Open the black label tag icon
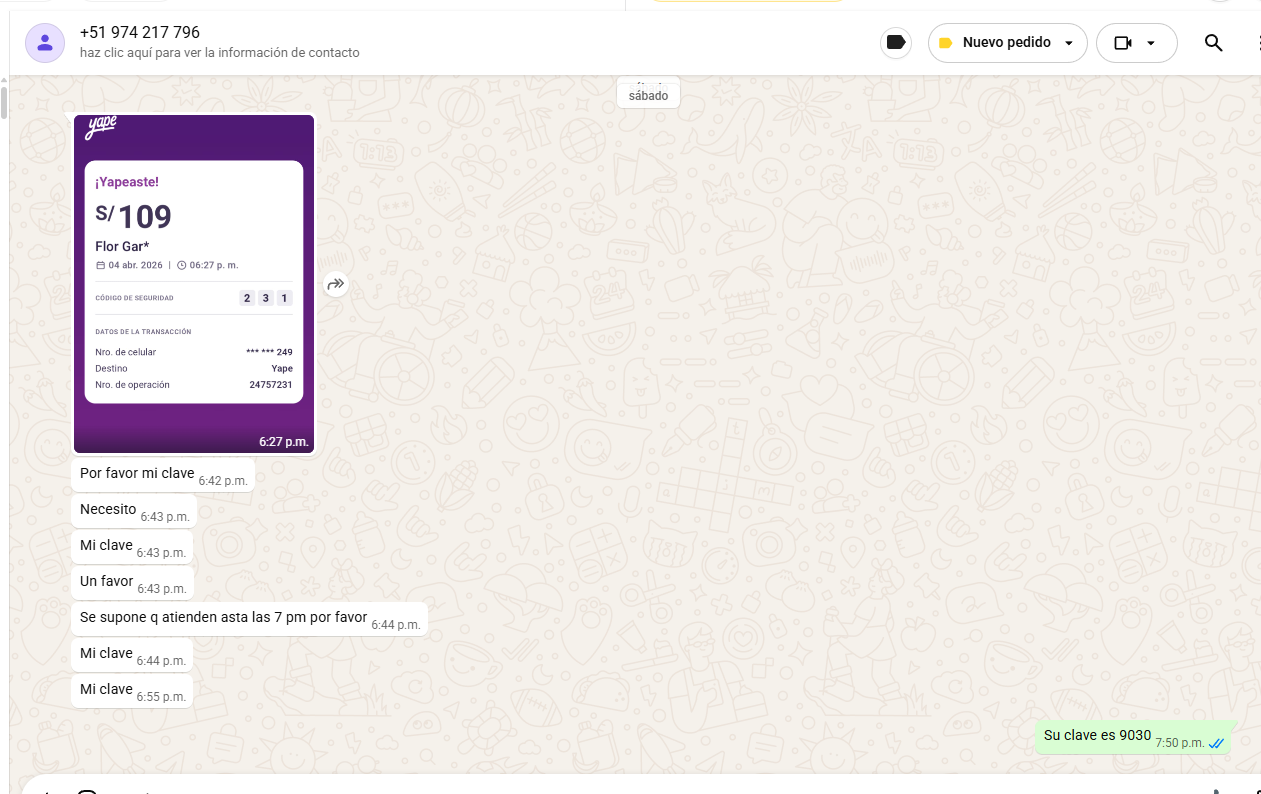Image resolution: width=1261 pixels, height=794 pixels. tap(896, 43)
